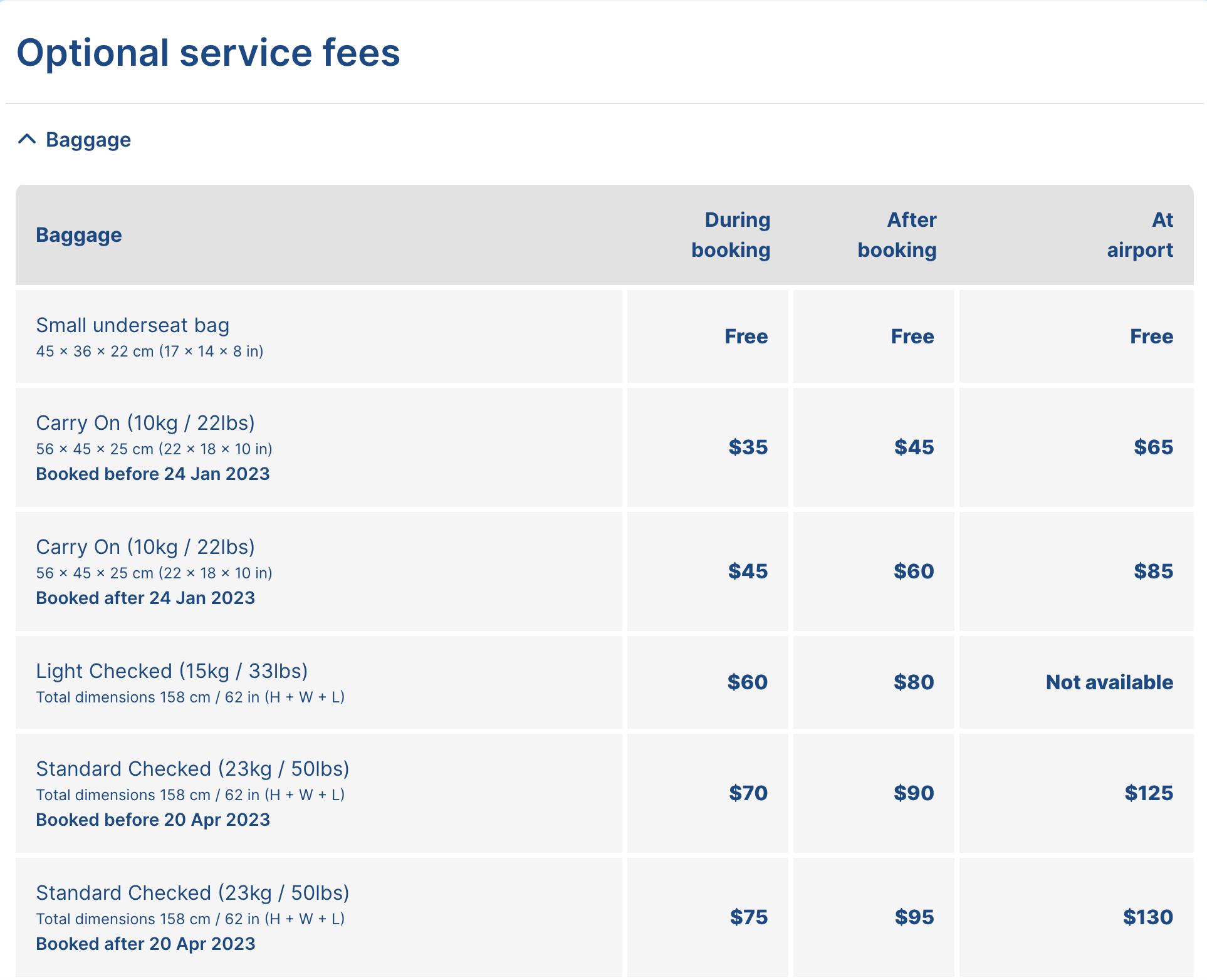Click the Baggage accordion heading text
The image size is (1207, 980).
point(88,140)
